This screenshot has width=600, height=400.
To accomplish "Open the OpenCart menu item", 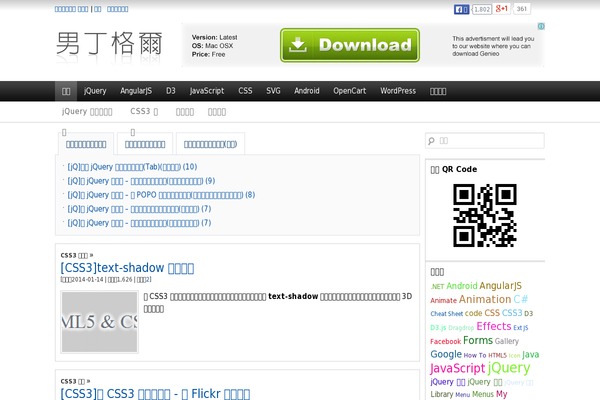I will 349,91.
